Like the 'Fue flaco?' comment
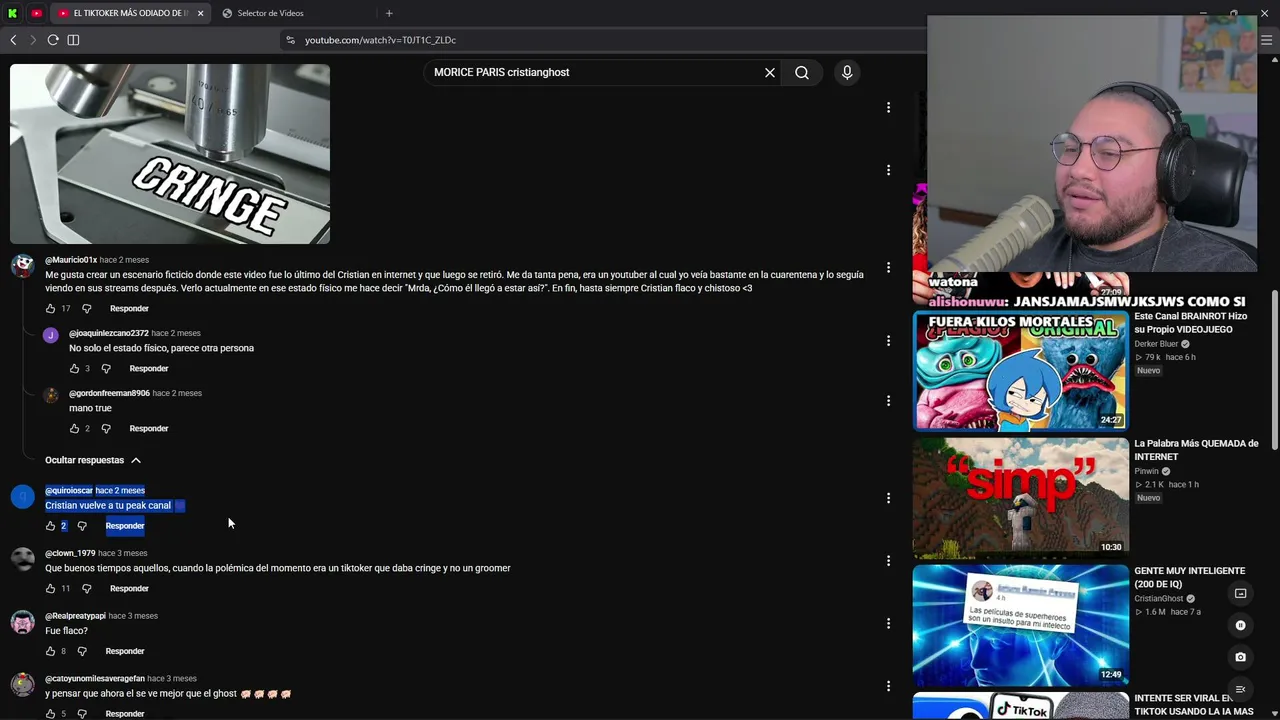The image size is (1280, 720). click(51, 652)
